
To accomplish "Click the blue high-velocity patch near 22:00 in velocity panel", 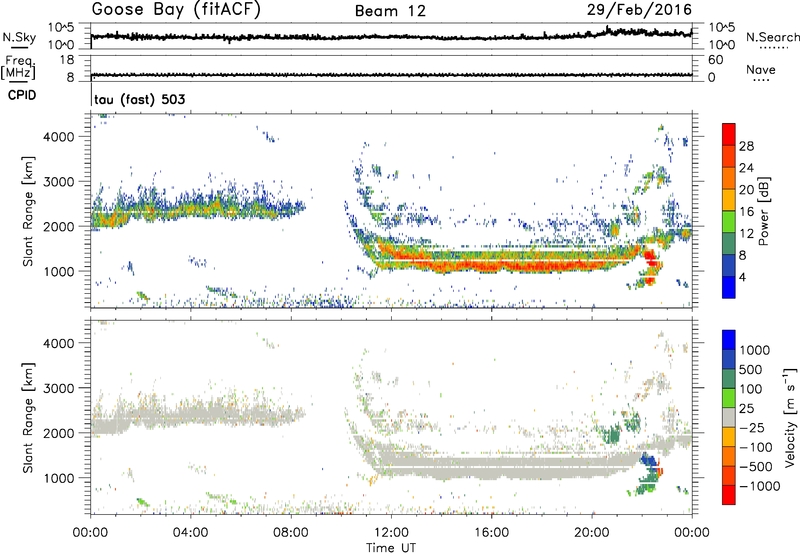I will coord(649,459).
